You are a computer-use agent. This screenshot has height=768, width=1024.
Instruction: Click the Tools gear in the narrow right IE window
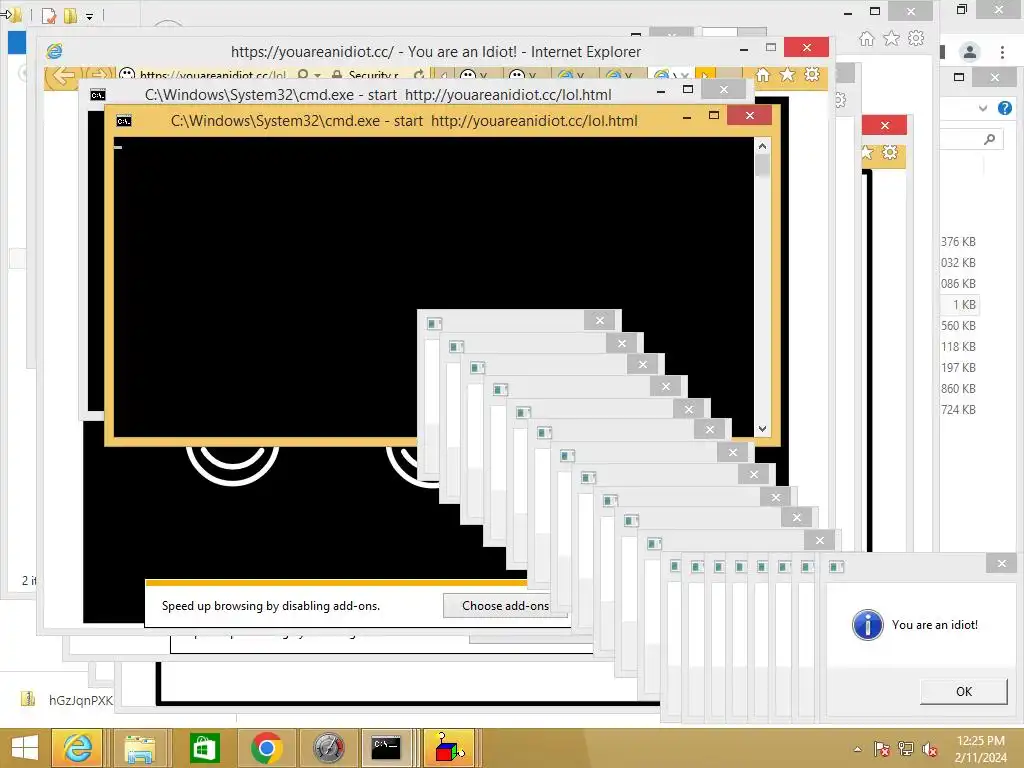(x=890, y=153)
